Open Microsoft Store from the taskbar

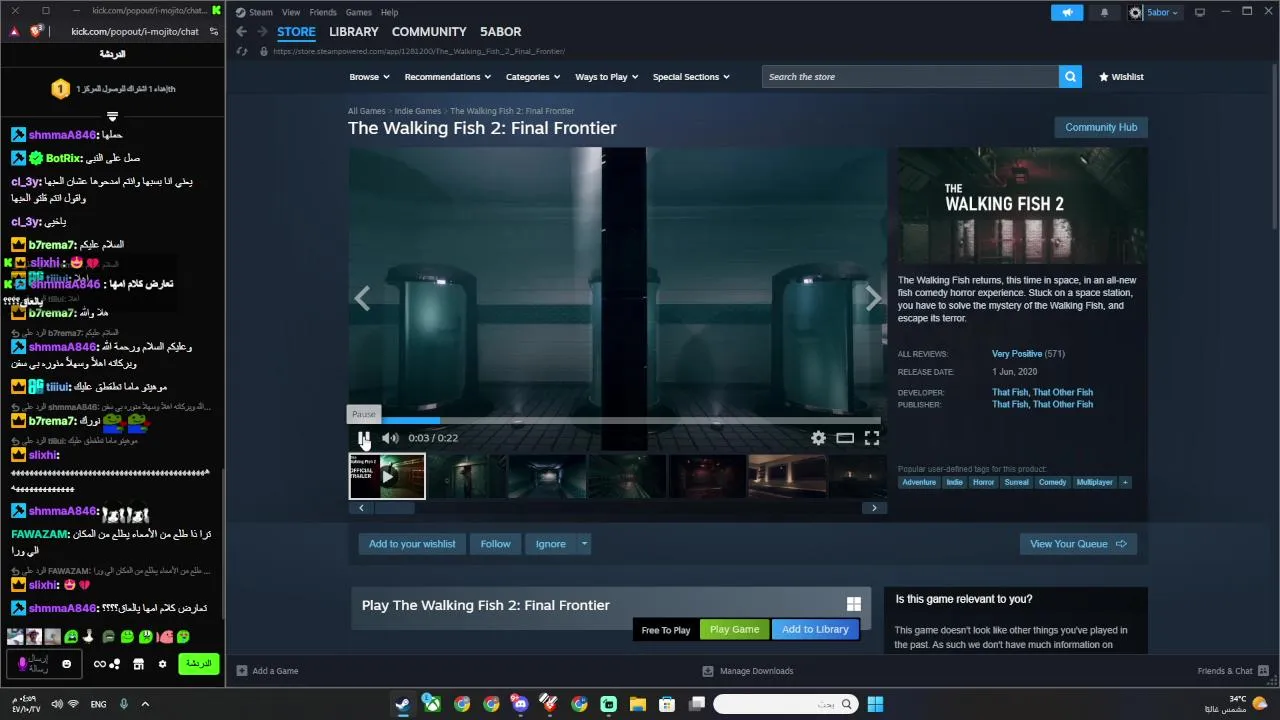tap(667, 704)
